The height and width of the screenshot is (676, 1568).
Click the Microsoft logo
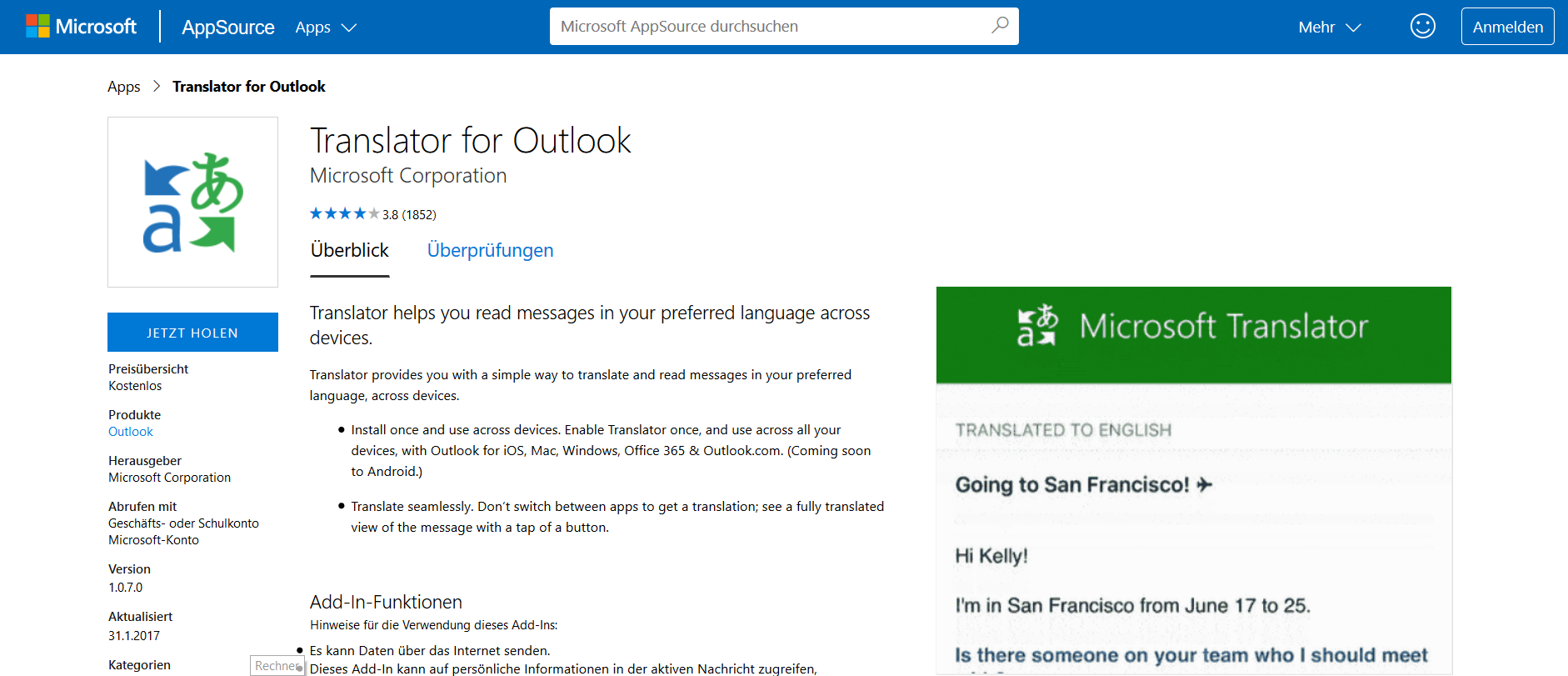[x=81, y=27]
